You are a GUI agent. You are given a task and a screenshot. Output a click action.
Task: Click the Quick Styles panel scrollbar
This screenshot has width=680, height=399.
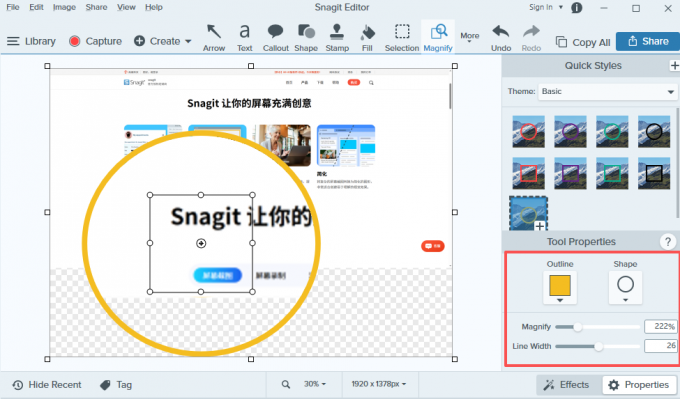678,163
